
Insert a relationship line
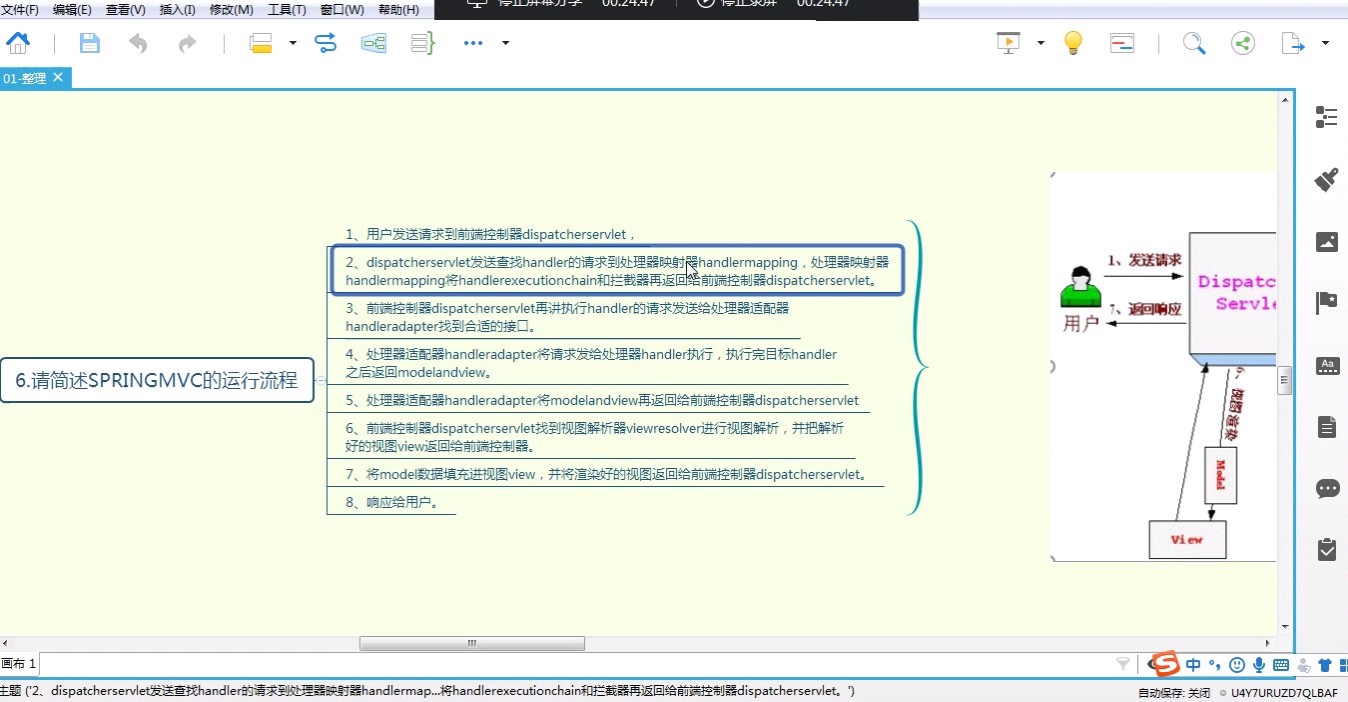[x=326, y=43]
